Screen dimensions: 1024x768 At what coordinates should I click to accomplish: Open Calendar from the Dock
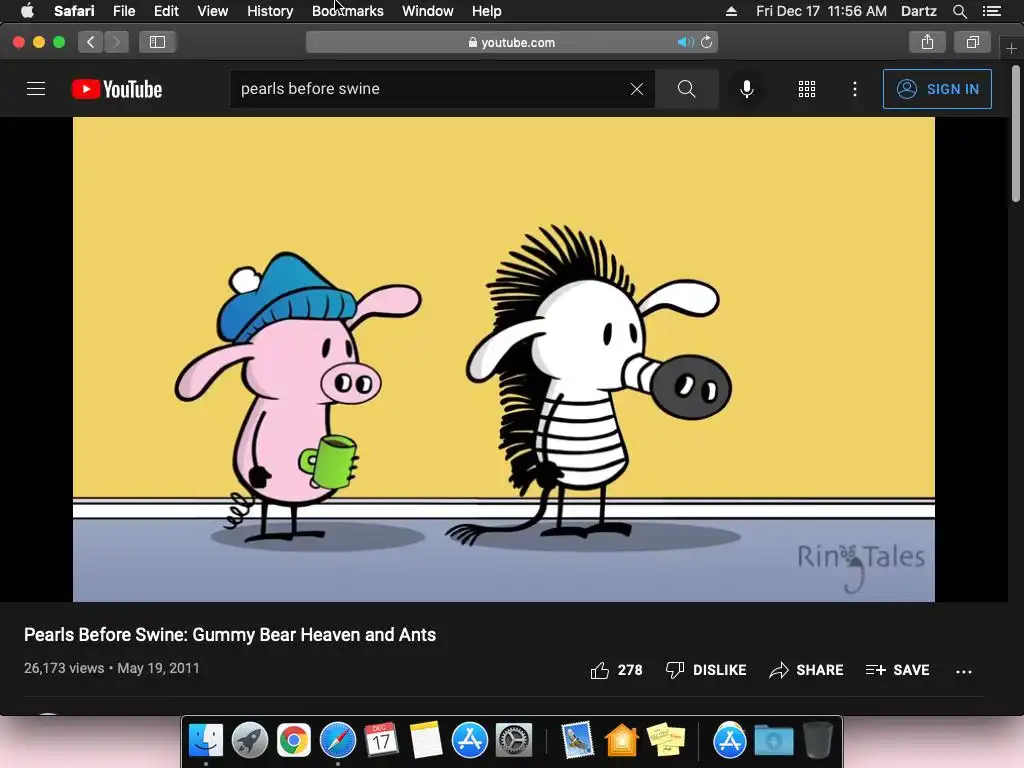381,741
